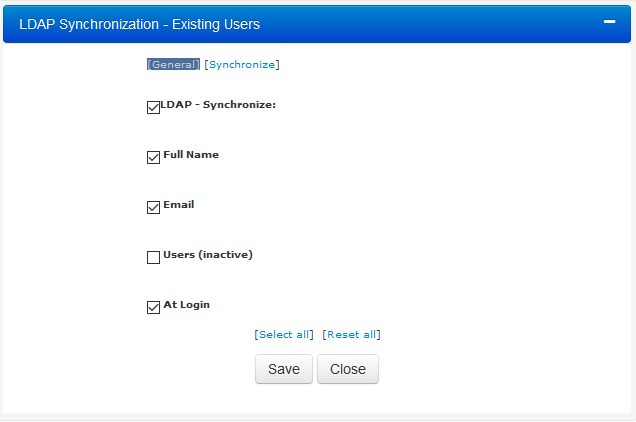Click the 'Full Name' label text
The image size is (636, 422).
click(191, 155)
